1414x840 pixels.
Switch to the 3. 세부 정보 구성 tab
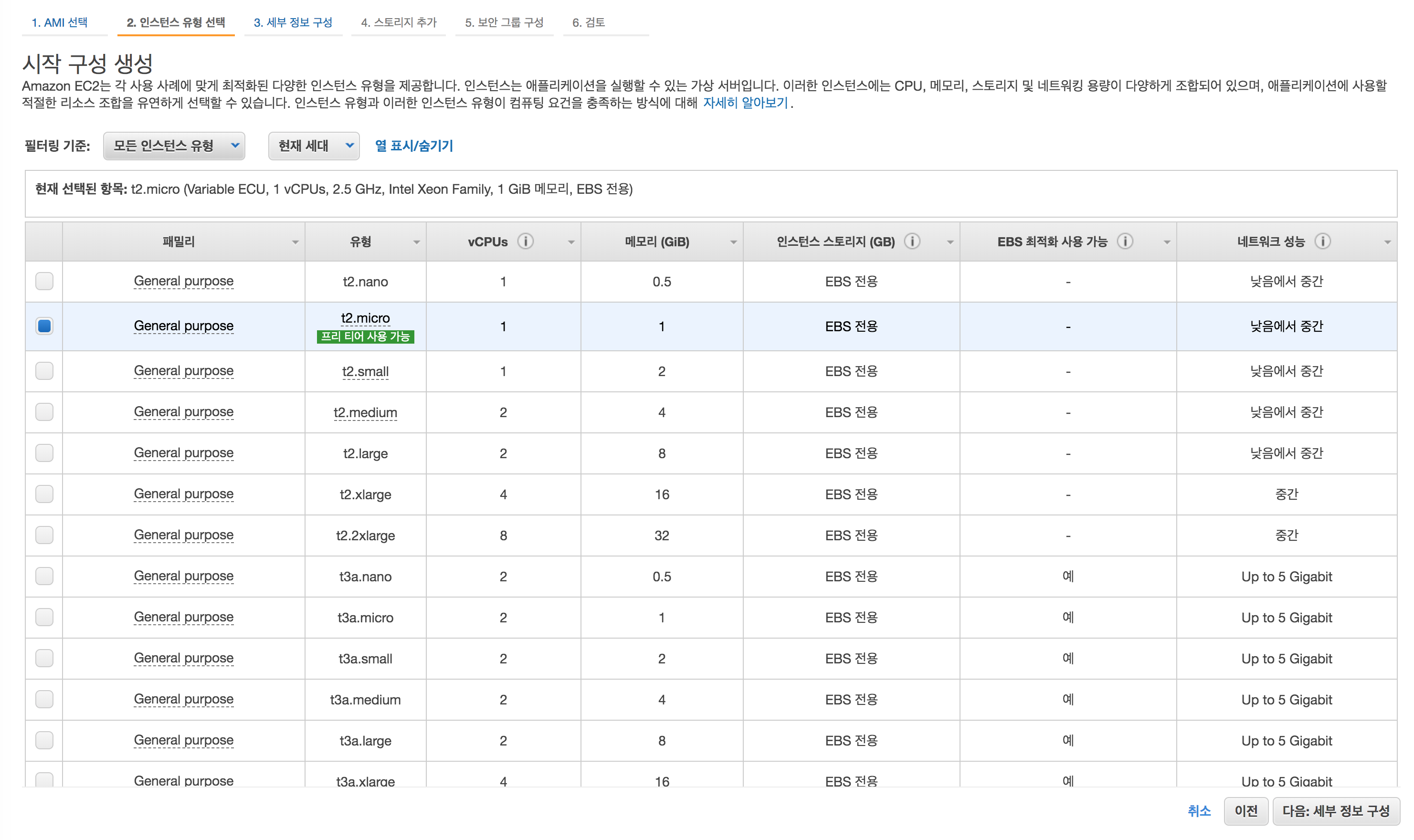293,22
